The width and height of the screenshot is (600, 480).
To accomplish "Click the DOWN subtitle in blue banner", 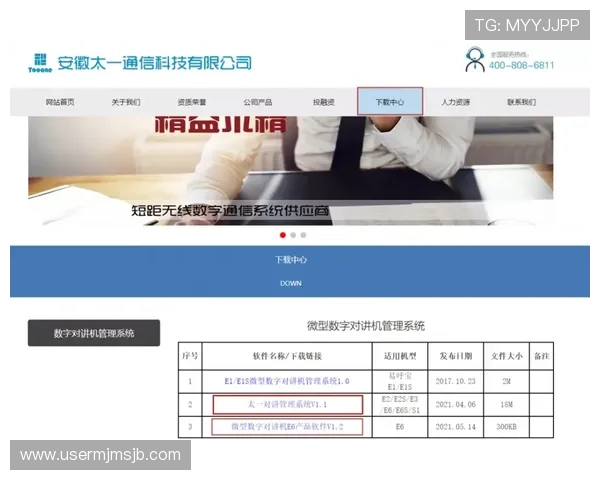I will (291, 284).
